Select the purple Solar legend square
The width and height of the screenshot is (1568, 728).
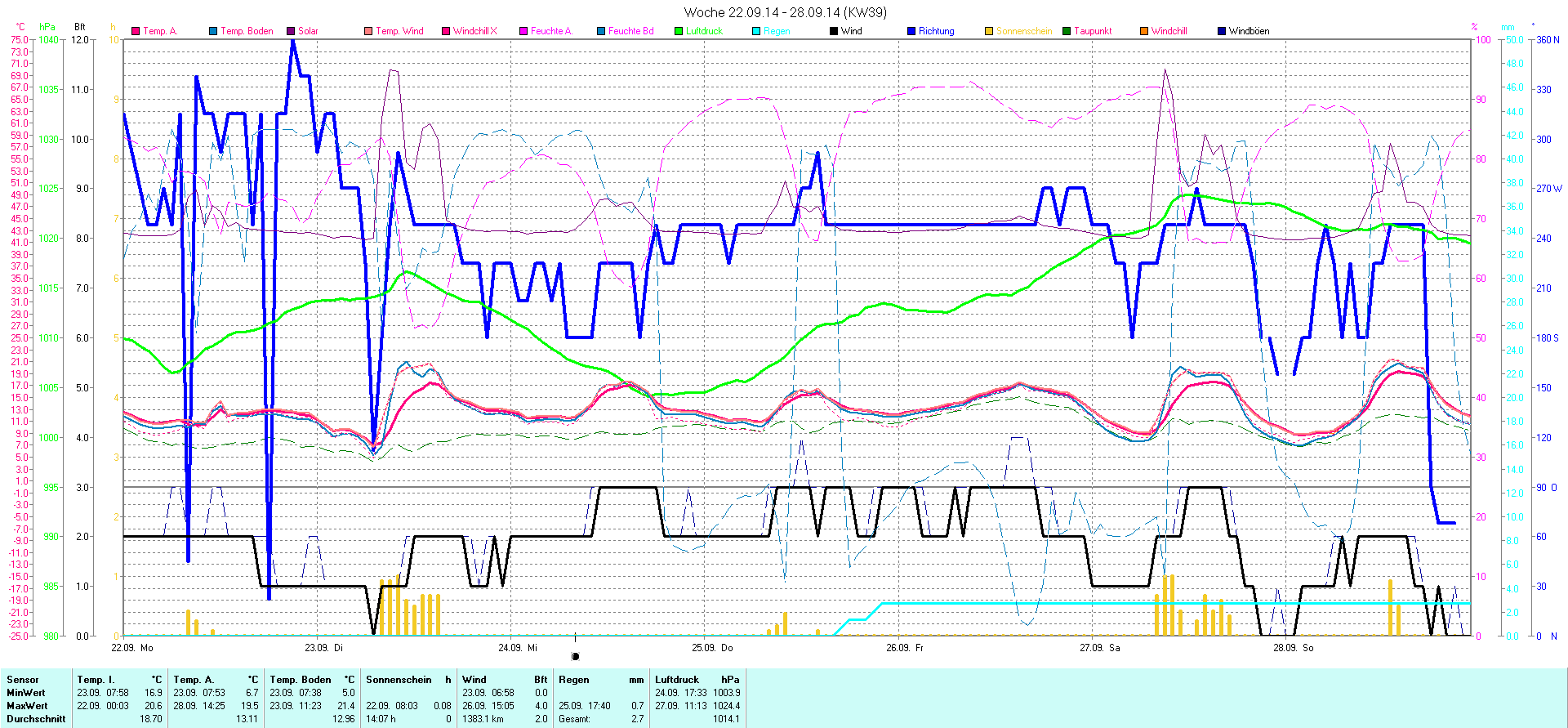click(291, 31)
